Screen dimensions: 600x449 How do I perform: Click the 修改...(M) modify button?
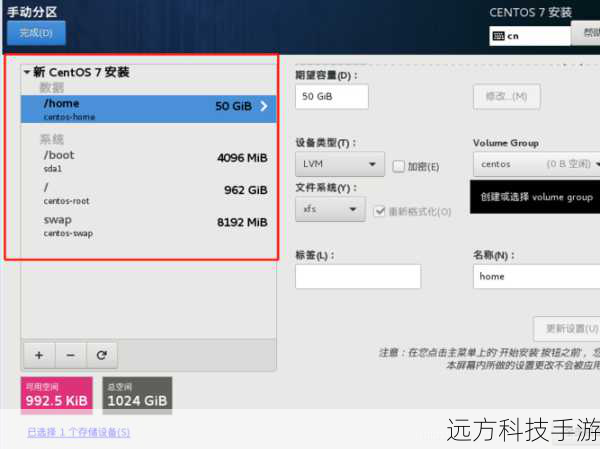[x=507, y=96]
